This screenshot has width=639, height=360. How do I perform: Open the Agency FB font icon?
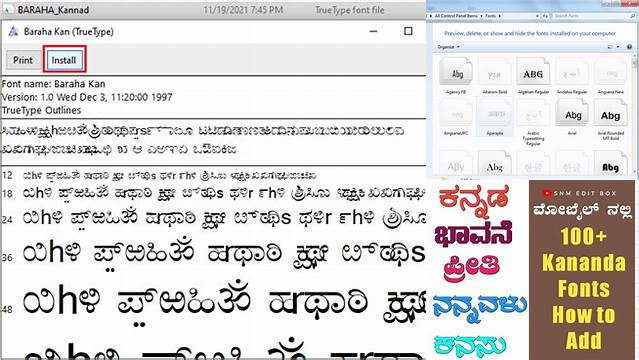click(x=456, y=74)
